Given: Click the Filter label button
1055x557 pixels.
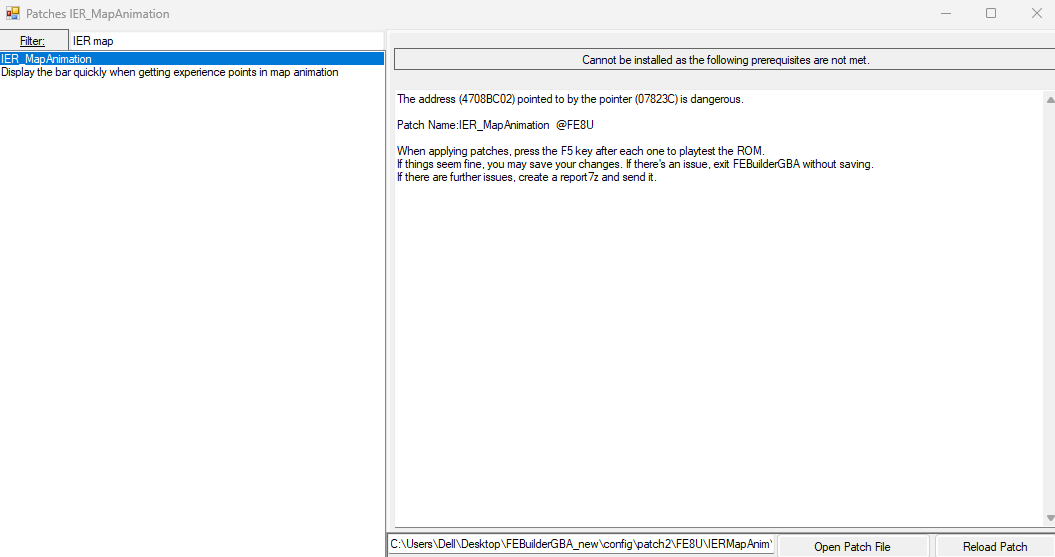Looking at the screenshot, I should click(x=33, y=41).
